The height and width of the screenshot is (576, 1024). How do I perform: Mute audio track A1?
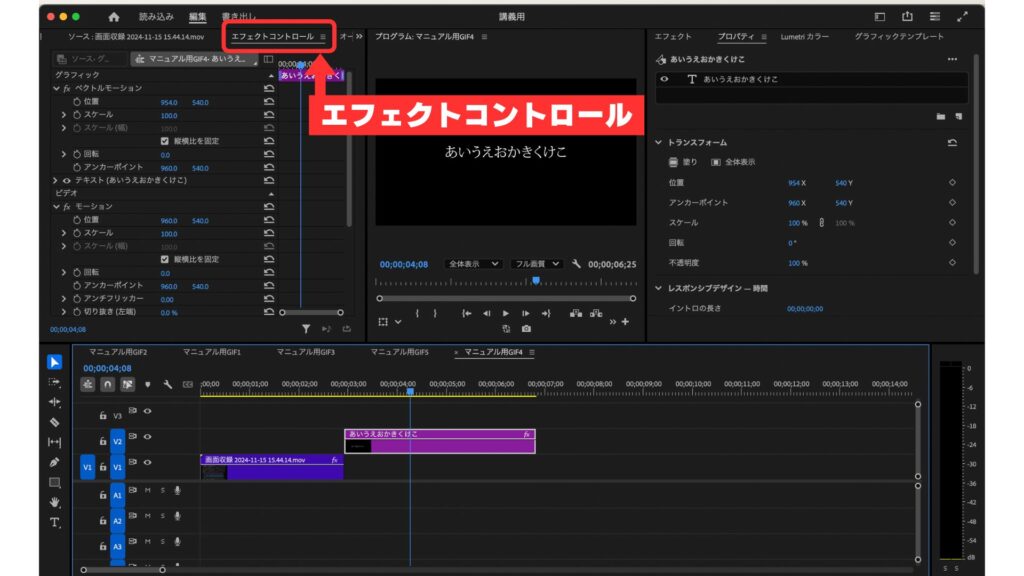(x=148, y=490)
